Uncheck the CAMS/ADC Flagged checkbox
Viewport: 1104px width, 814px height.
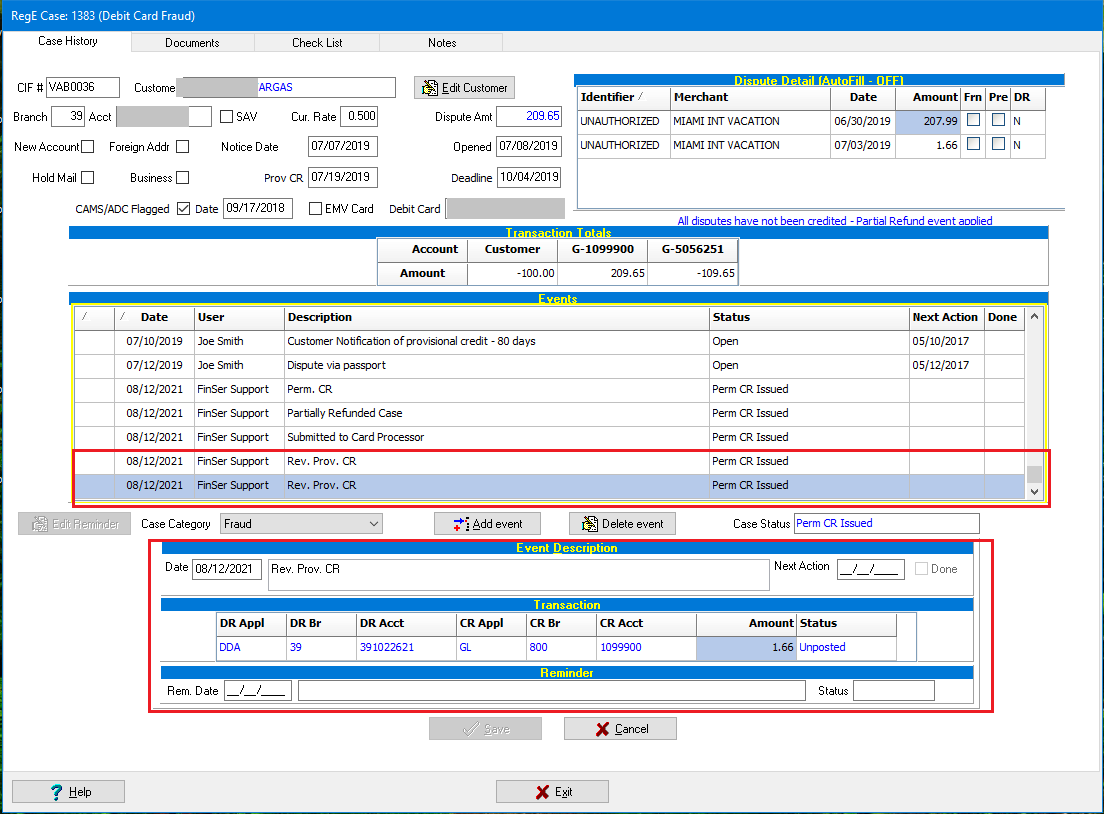tap(183, 208)
